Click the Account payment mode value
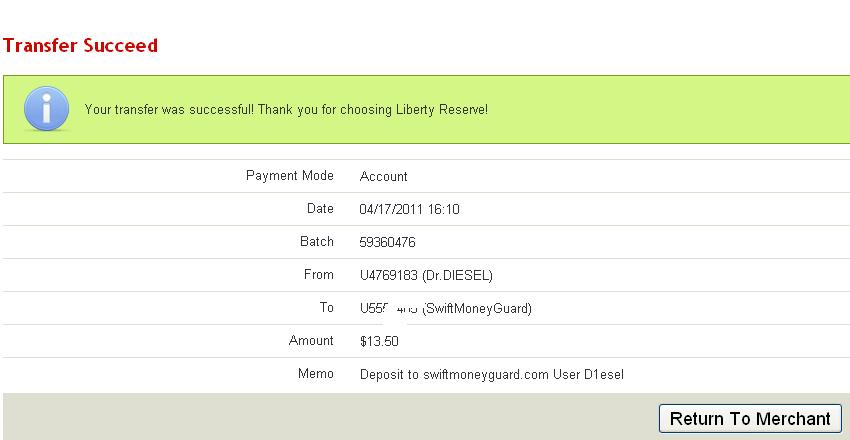This screenshot has width=850, height=440. [383, 177]
